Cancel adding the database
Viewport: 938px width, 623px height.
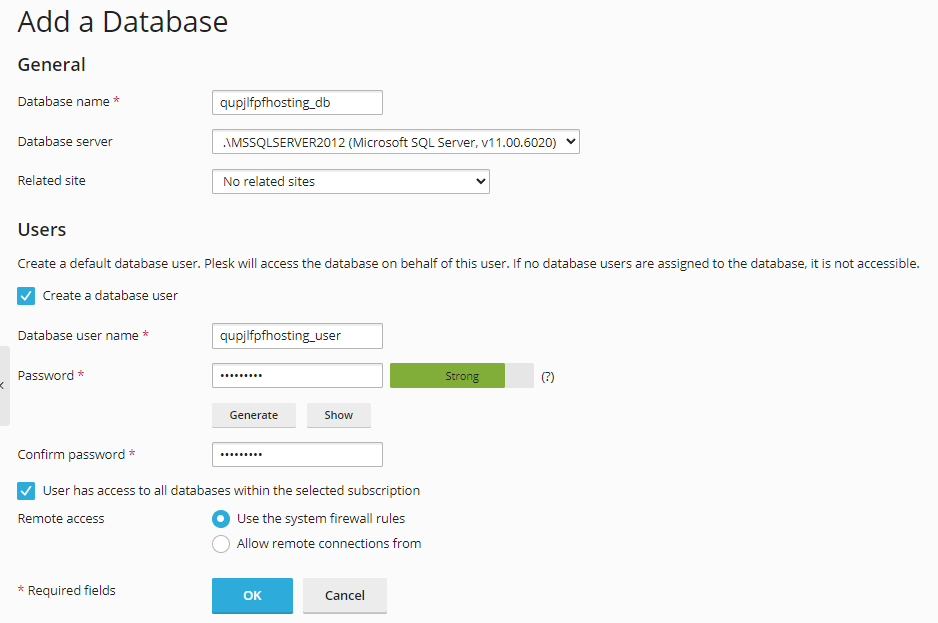[x=344, y=595]
